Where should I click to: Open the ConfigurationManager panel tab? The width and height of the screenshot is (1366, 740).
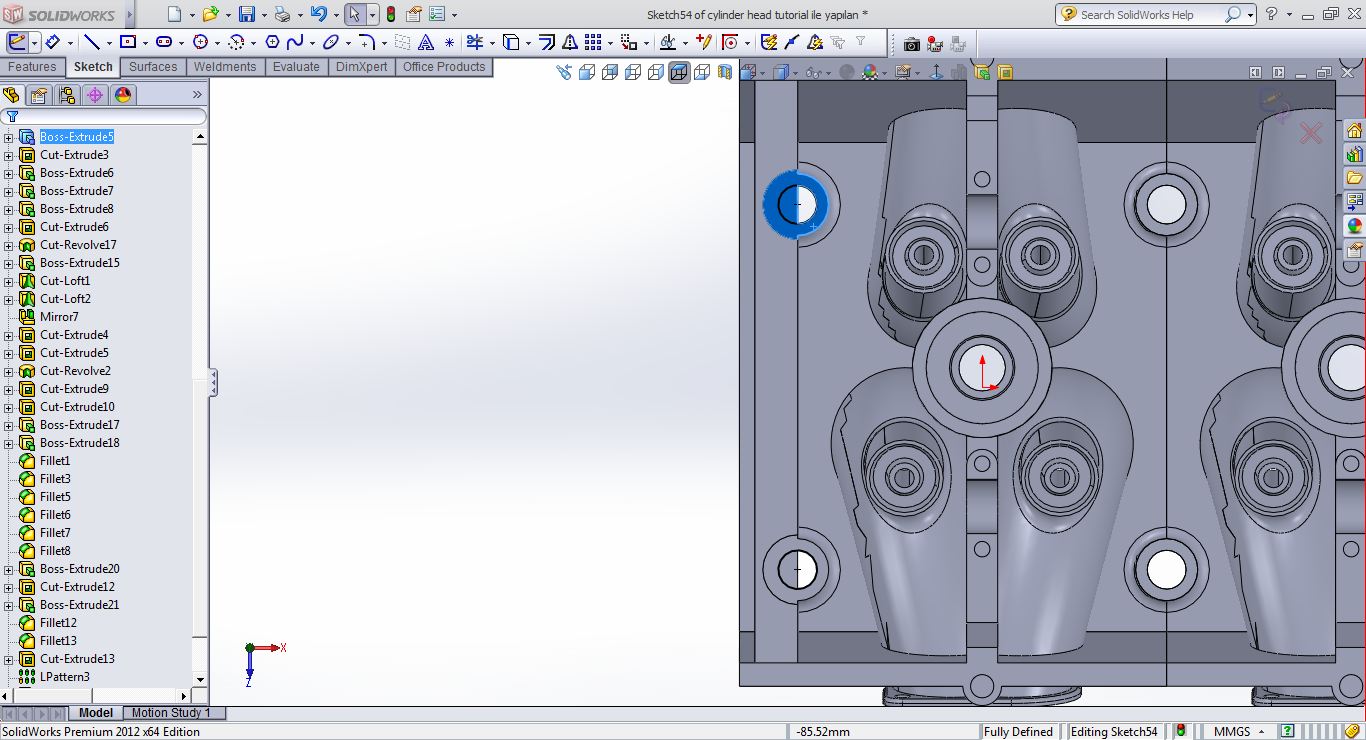pyautogui.click(x=67, y=95)
